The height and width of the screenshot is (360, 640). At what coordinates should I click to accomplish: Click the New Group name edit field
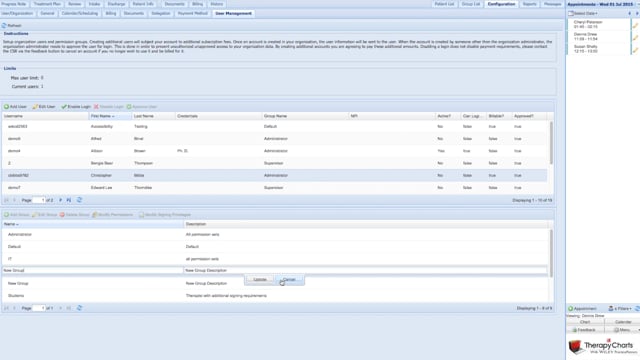click(x=93, y=270)
